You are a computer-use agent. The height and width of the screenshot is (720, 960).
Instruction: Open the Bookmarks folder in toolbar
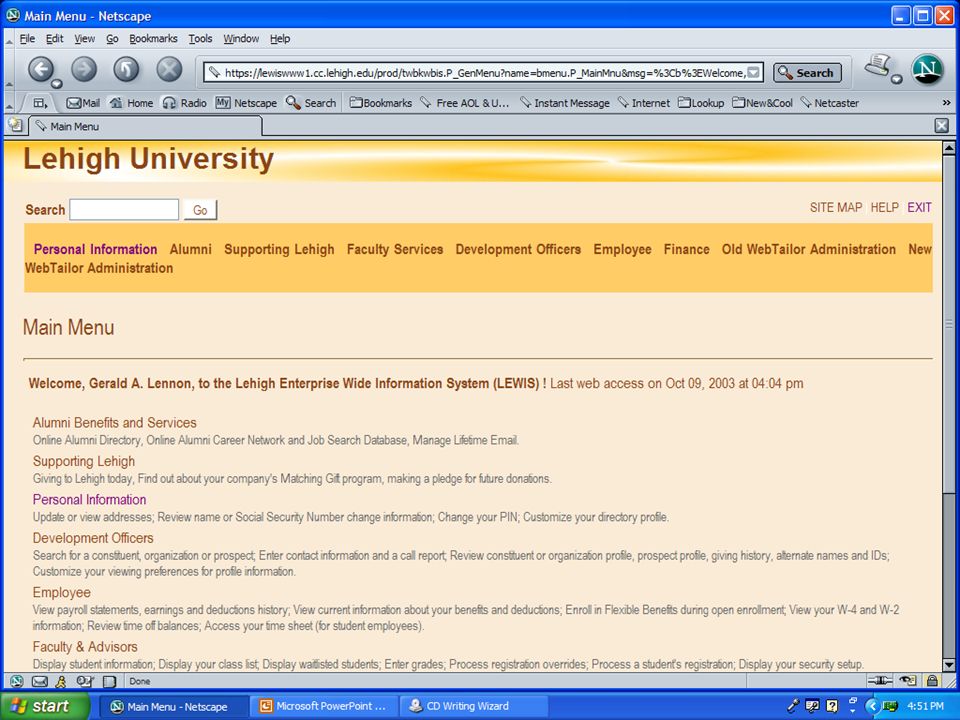click(x=381, y=103)
